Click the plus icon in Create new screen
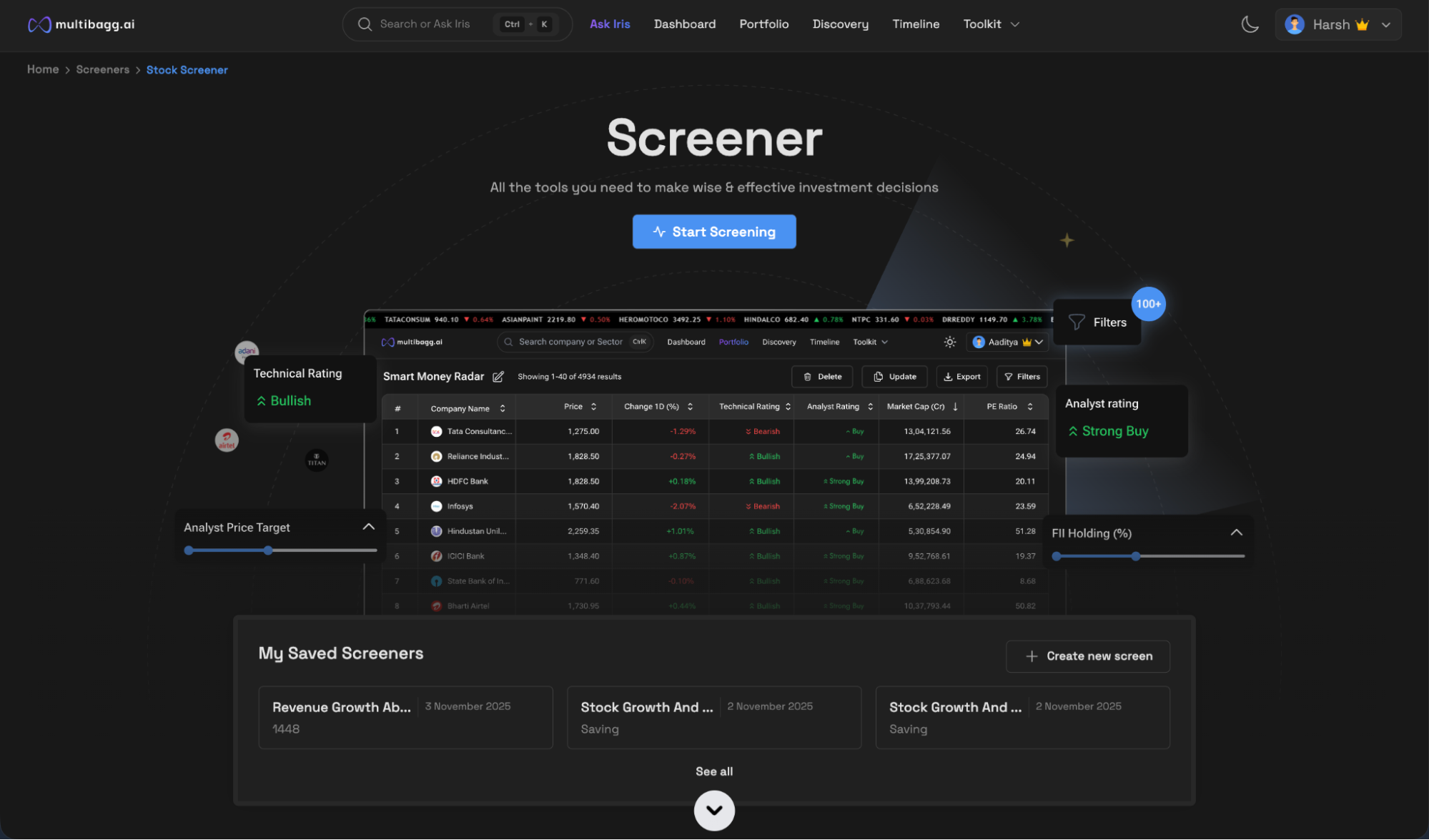Viewport: 1429px width, 840px height. (1032, 656)
